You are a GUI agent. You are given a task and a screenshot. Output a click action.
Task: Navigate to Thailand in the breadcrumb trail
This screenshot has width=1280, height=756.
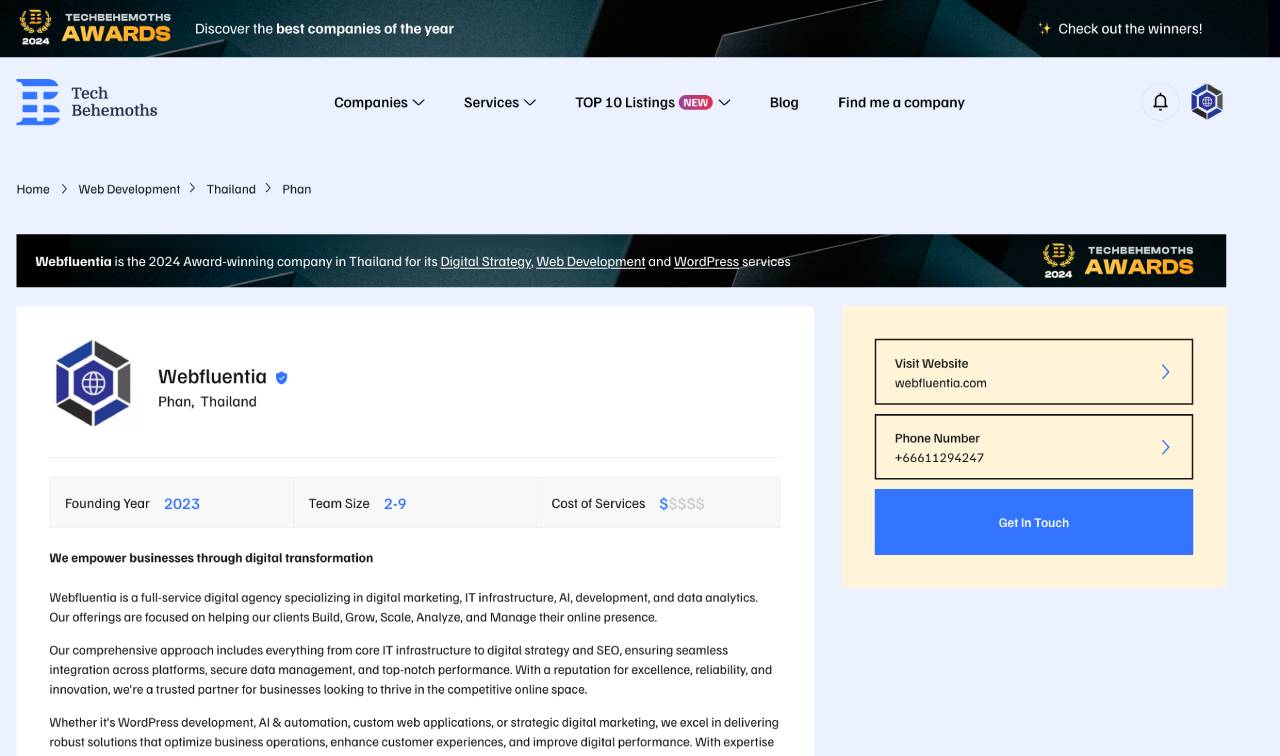pyautogui.click(x=231, y=188)
